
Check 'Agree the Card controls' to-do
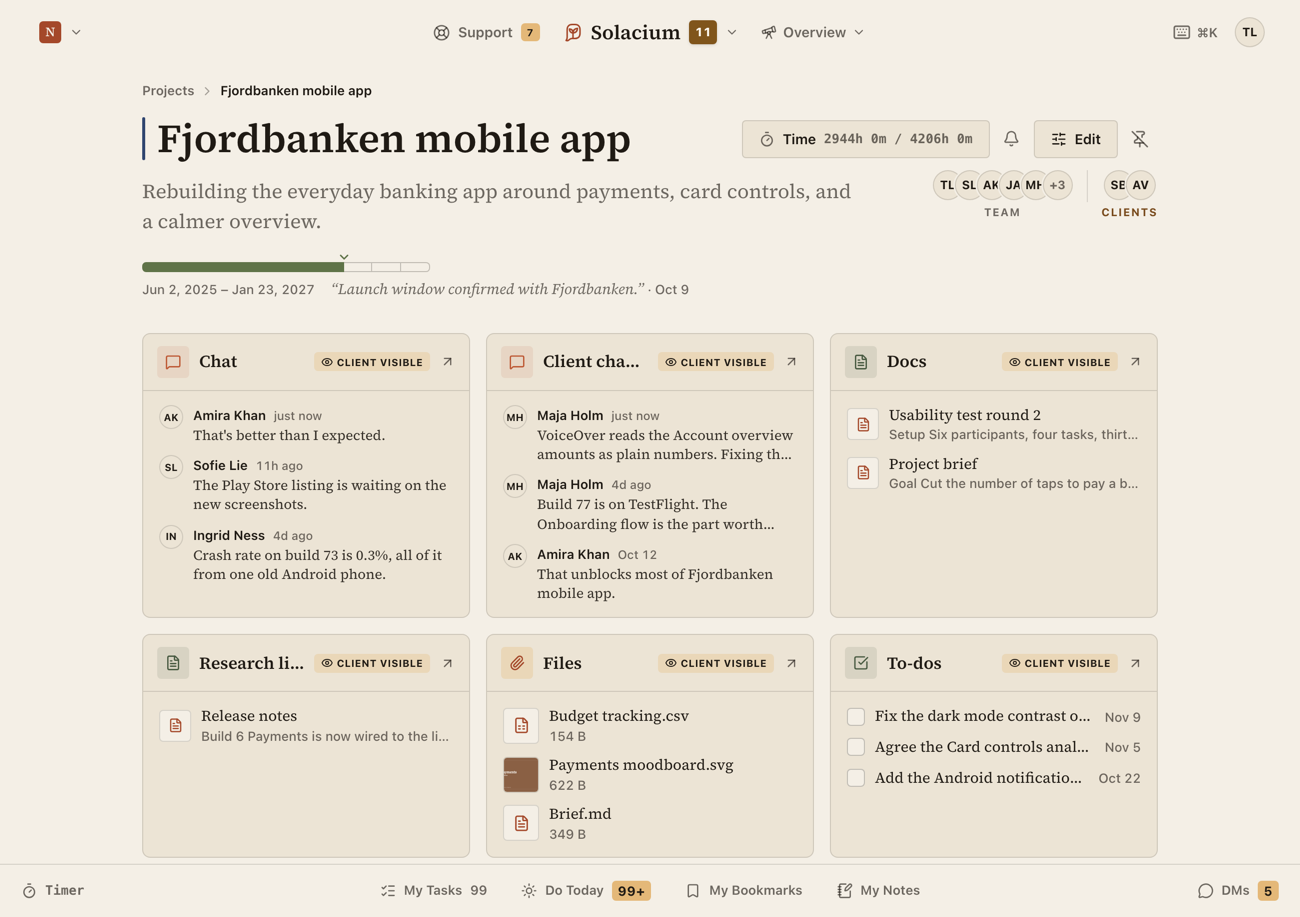click(x=856, y=746)
